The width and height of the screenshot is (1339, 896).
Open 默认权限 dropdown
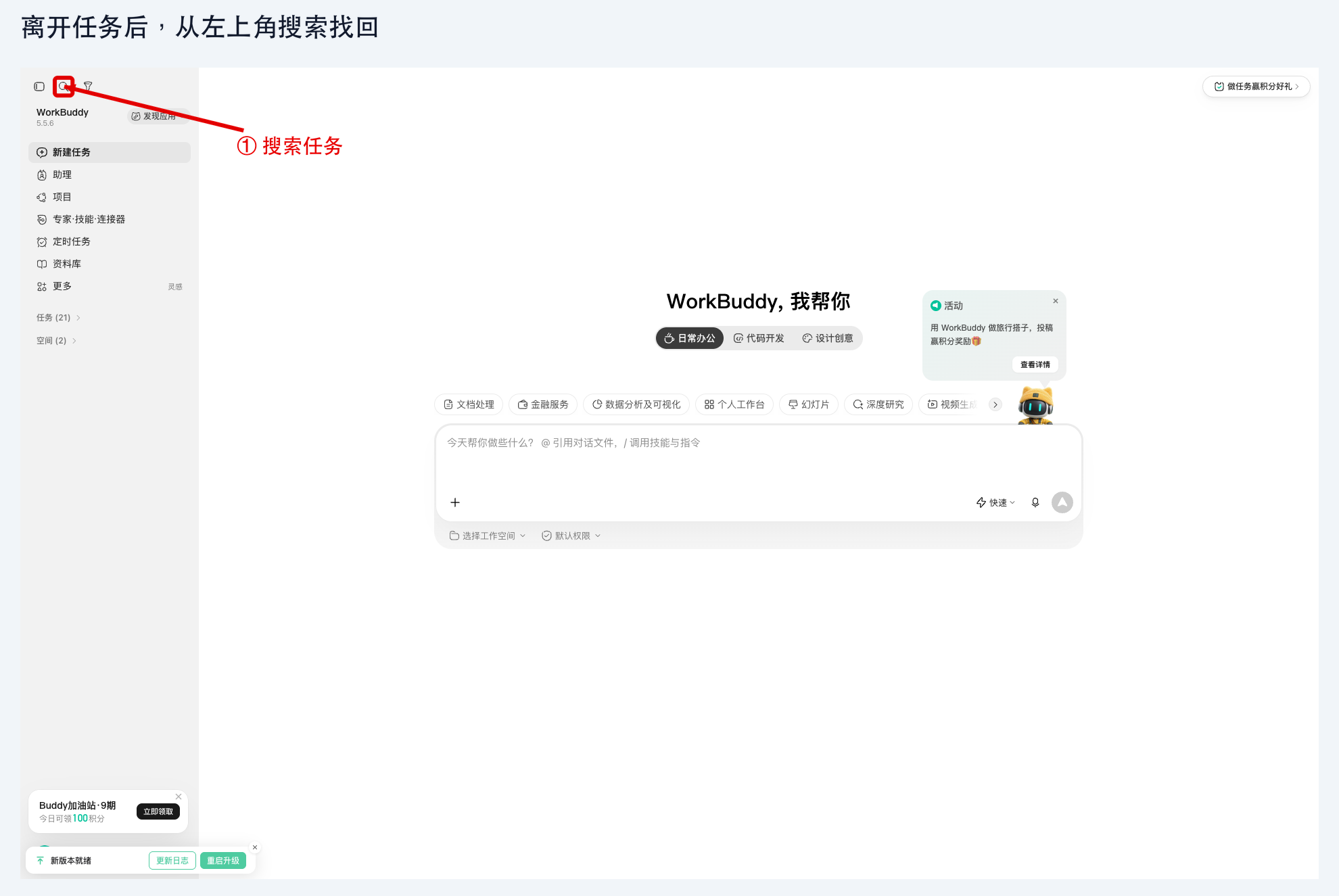pos(571,536)
